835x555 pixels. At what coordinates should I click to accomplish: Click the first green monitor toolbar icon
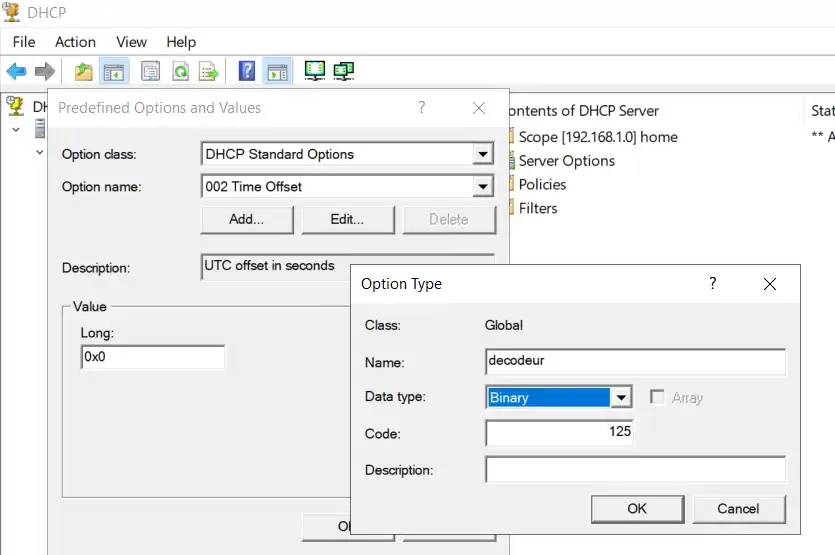[x=315, y=71]
